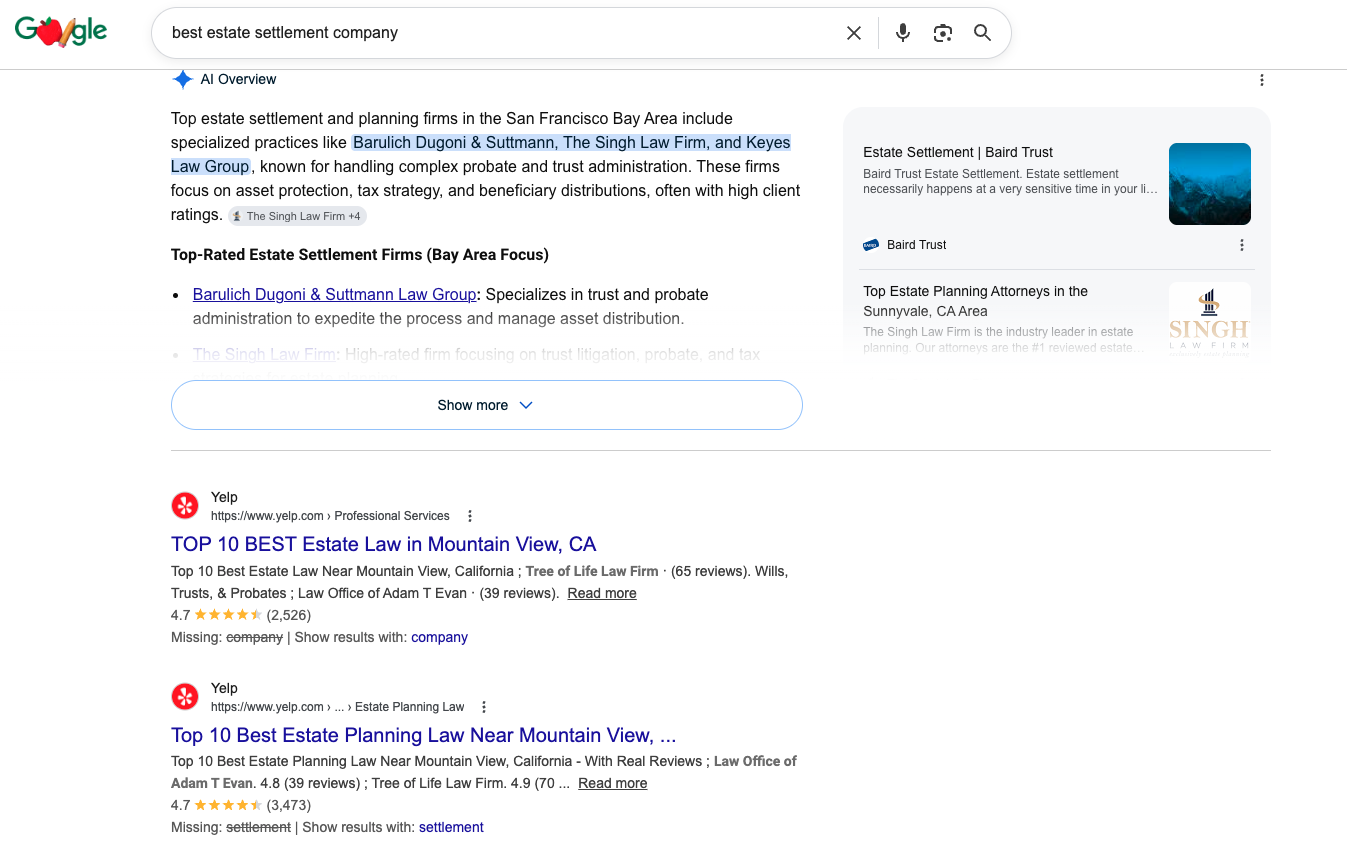
Task: Show results with 'company' link
Action: 439,637
